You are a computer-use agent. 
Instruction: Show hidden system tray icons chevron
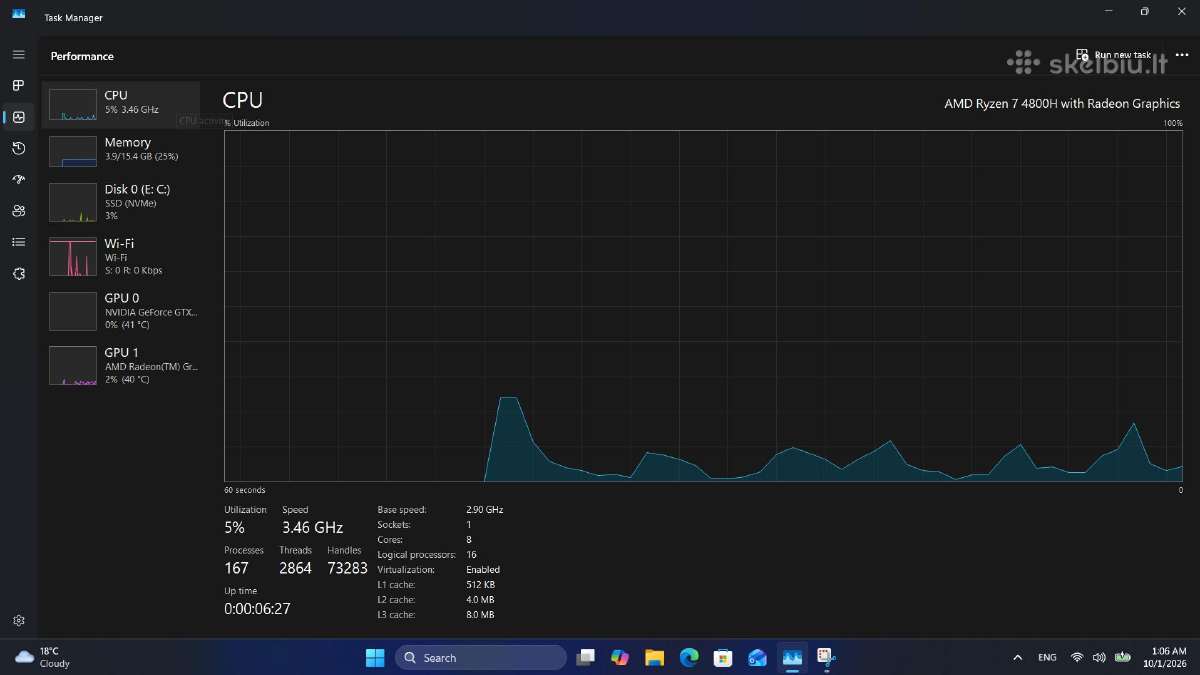click(1018, 657)
